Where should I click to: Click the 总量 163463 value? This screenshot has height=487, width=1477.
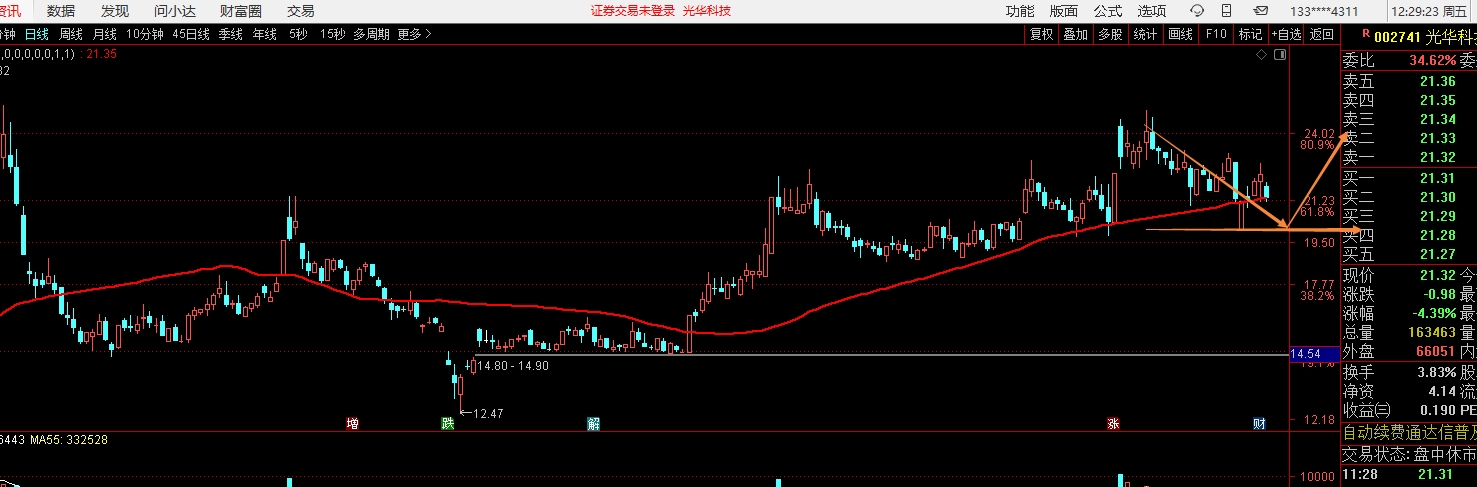(x=1432, y=332)
